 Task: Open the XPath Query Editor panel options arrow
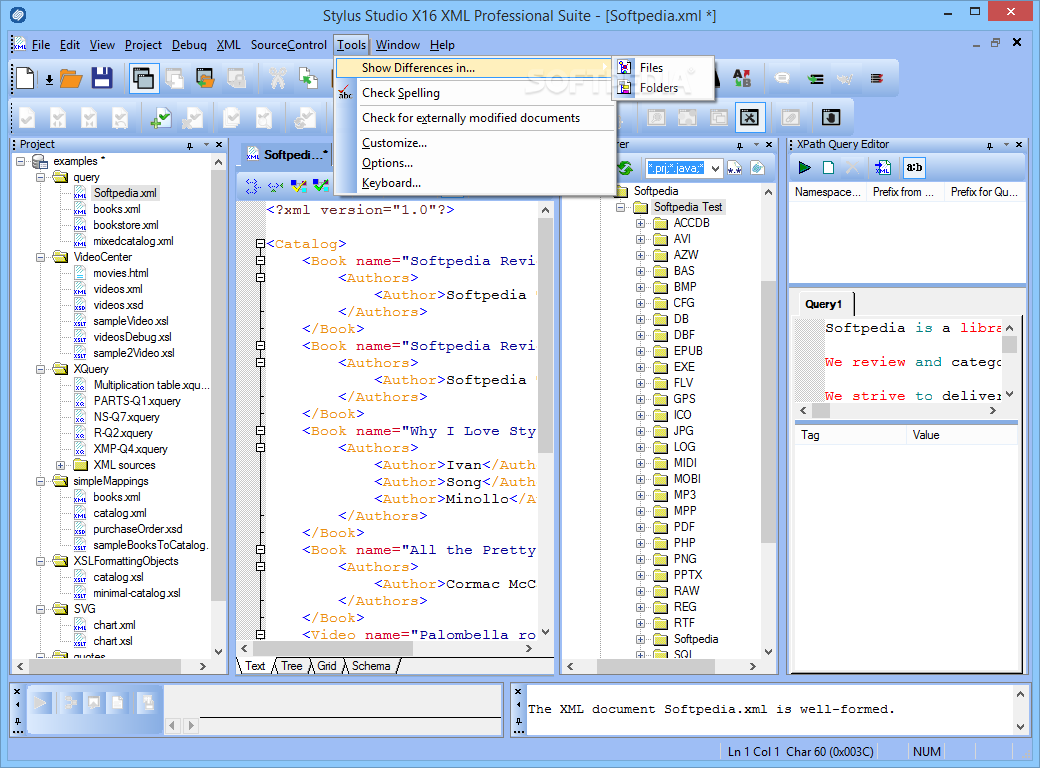coord(1006,145)
